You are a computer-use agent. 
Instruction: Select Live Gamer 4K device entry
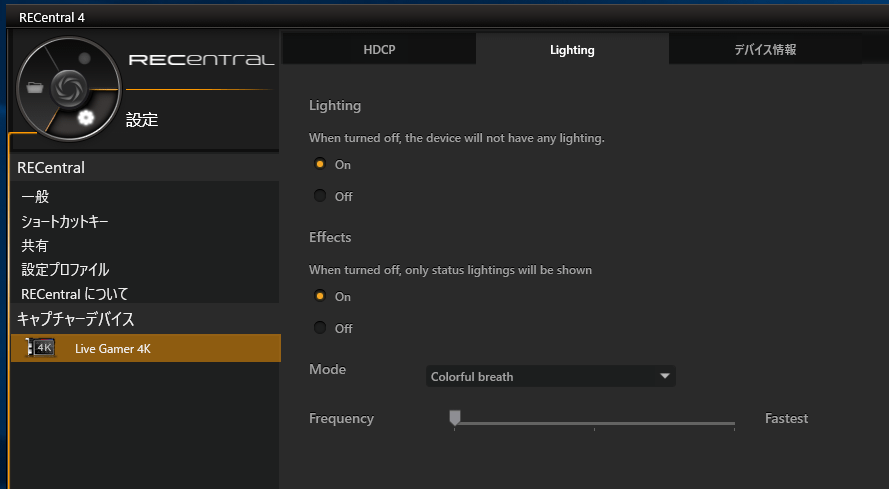pos(146,348)
